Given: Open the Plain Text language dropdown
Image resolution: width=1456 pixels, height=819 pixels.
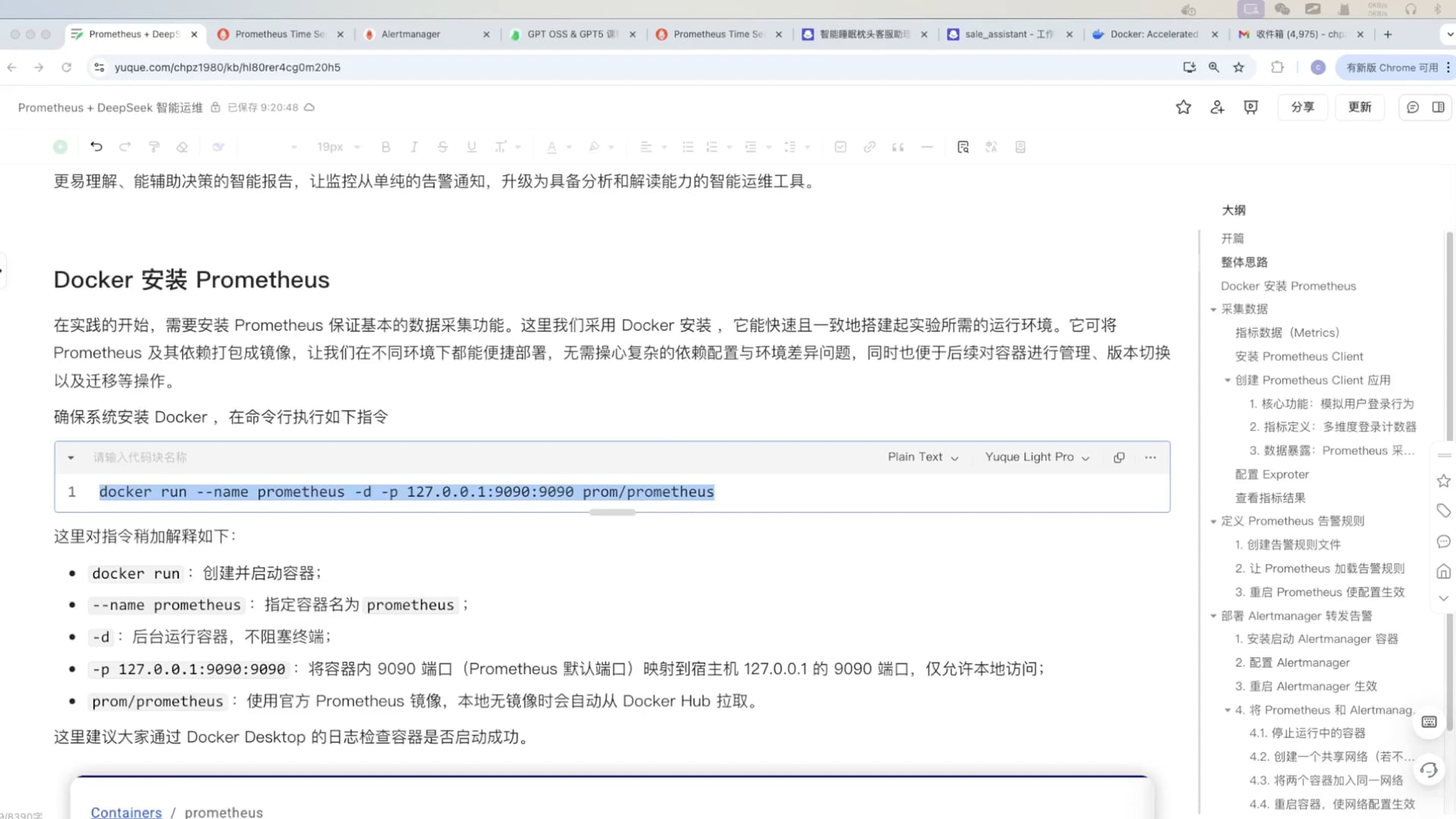Looking at the screenshot, I should click(x=921, y=457).
